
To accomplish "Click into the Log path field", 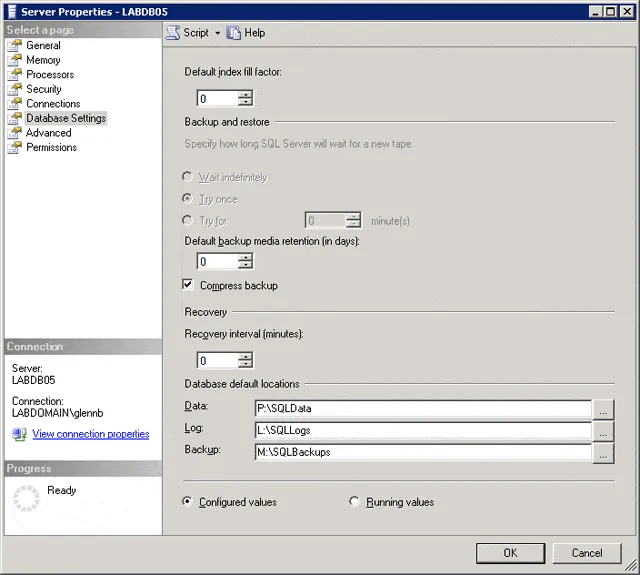I will (x=422, y=431).
